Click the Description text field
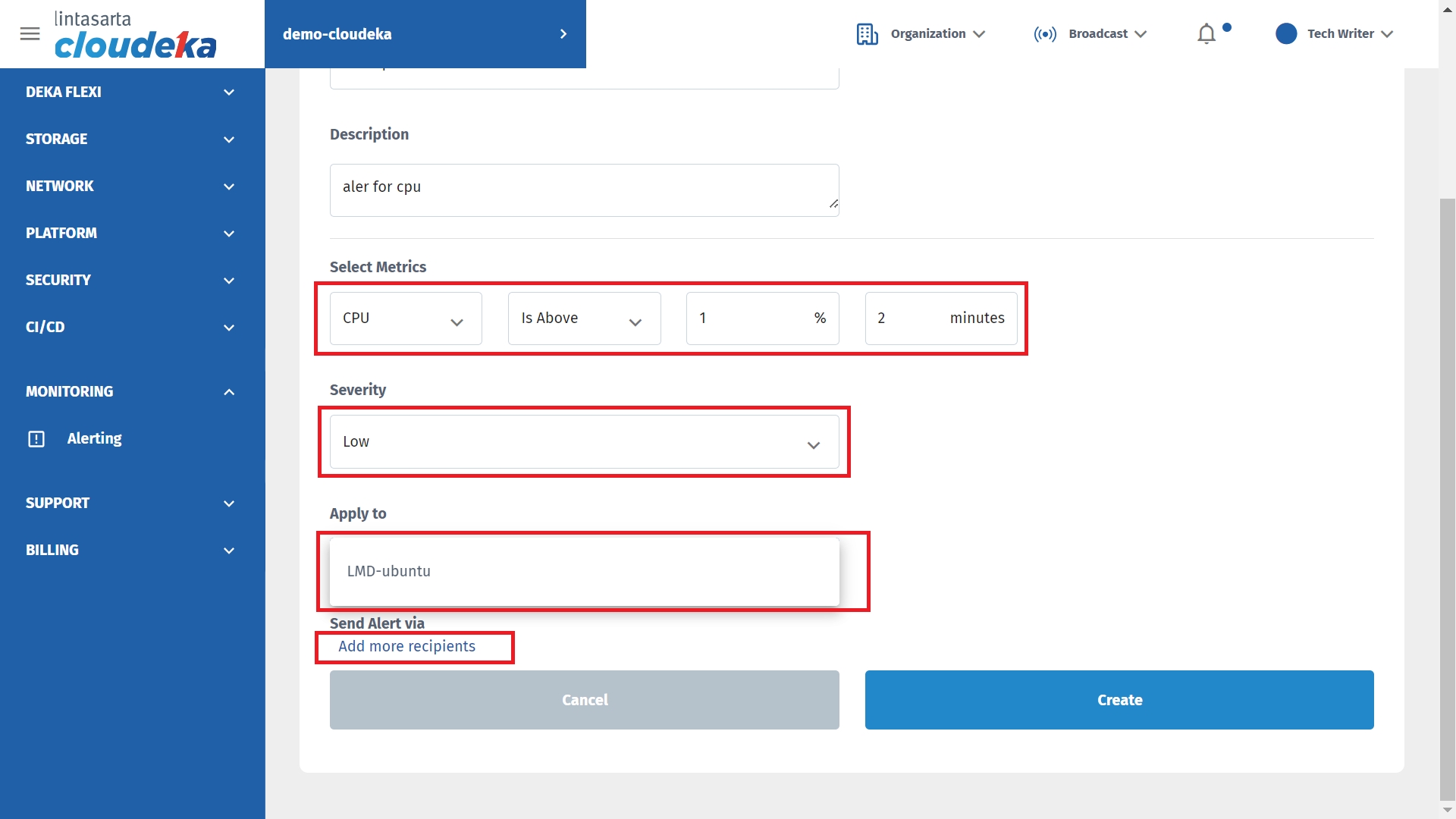1456x819 pixels. pyautogui.click(x=584, y=190)
